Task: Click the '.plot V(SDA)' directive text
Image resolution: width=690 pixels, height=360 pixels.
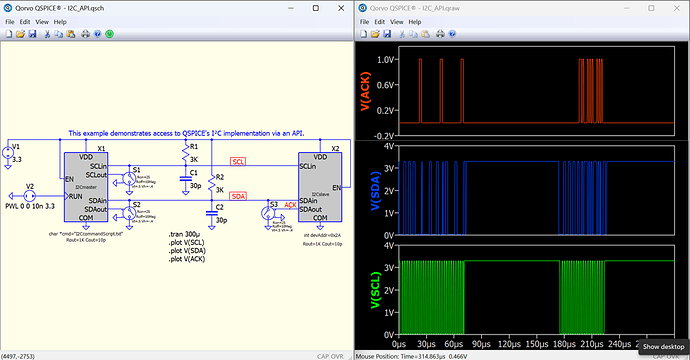Action: pos(187,251)
